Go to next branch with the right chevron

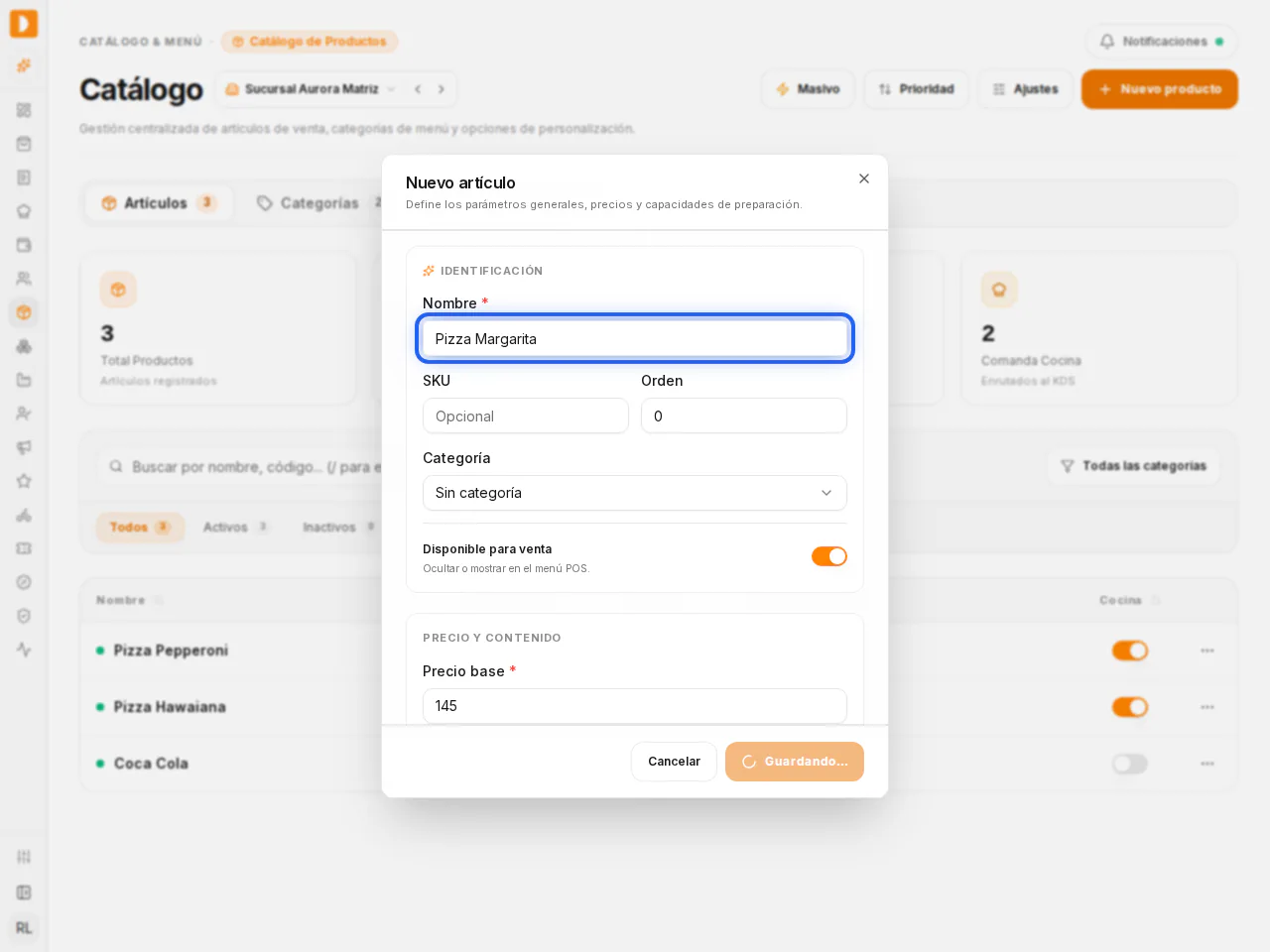tap(442, 89)
